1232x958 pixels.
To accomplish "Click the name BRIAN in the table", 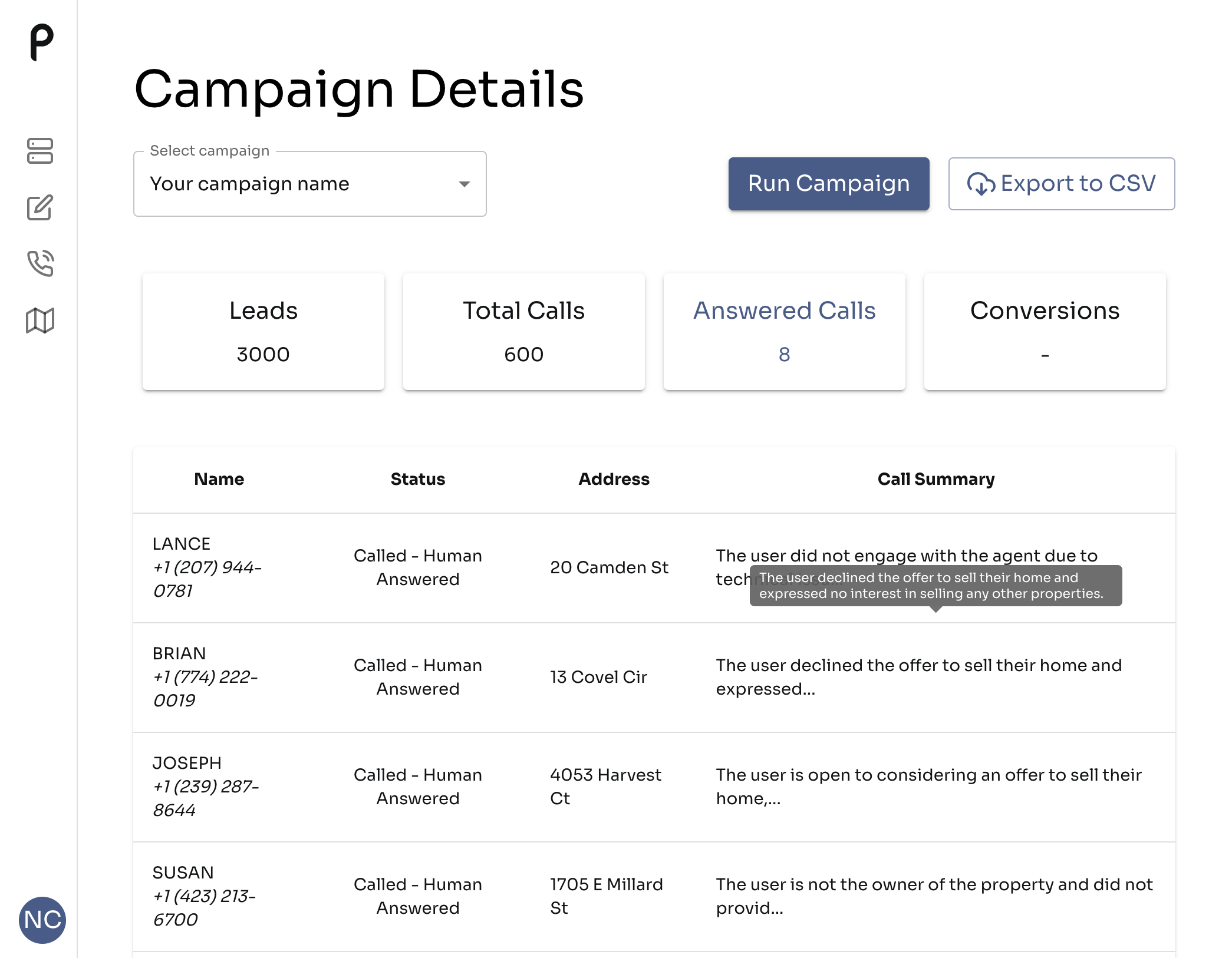I will pyautogui.click(x=179, y=653).
